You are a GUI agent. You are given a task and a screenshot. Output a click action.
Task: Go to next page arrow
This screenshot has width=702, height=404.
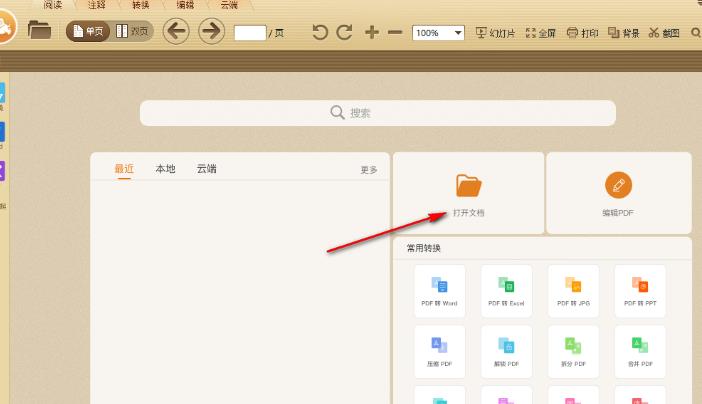click(x=211, y=31)
